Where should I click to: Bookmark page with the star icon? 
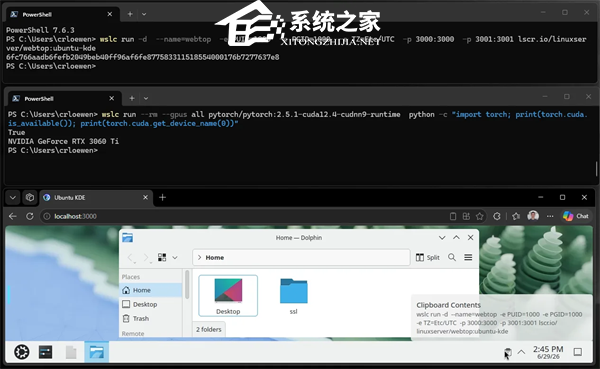click(479, 216)
